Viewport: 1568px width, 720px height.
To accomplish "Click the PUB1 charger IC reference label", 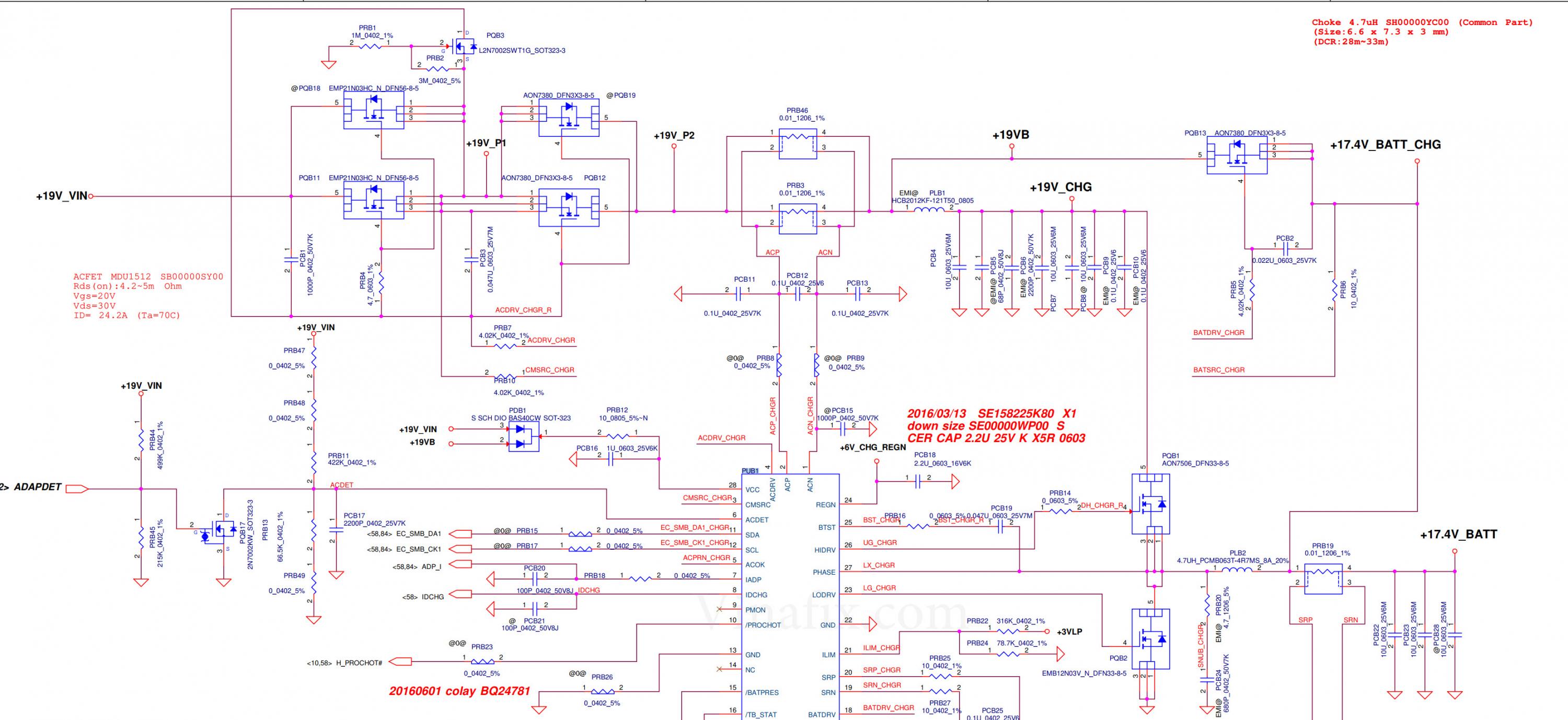I will pos(750,471).
